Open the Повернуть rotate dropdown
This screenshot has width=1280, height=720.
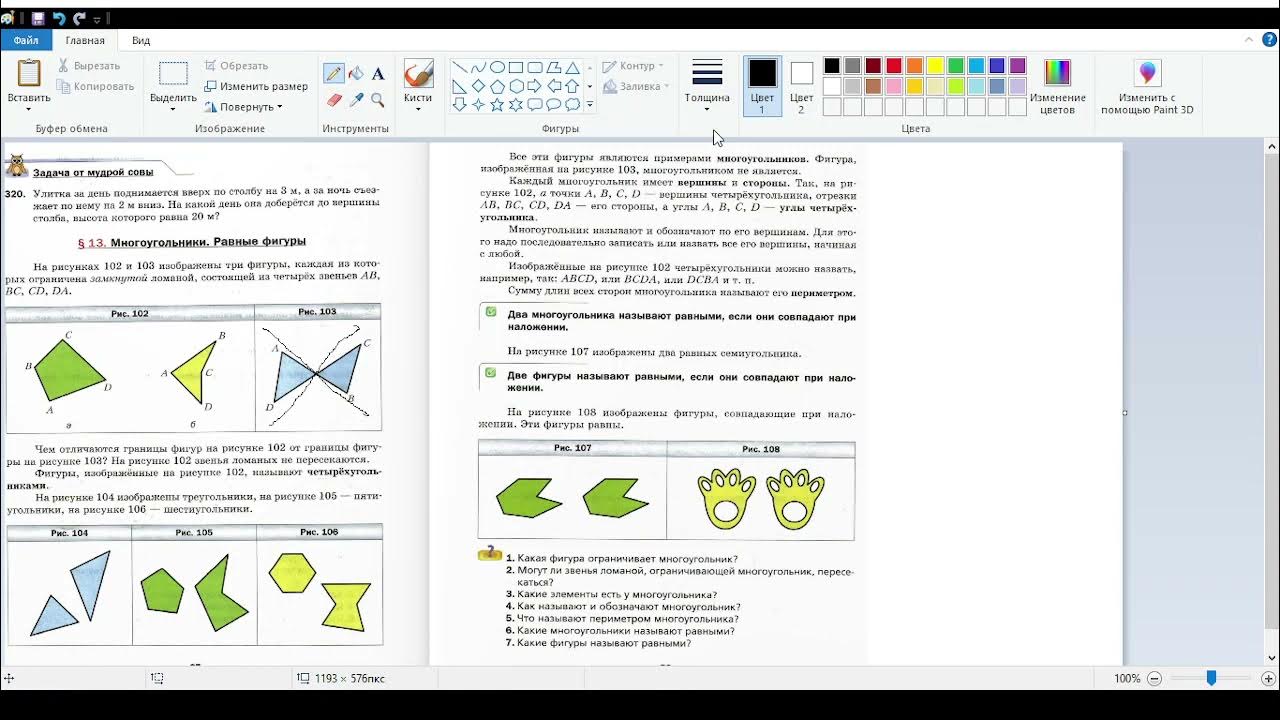(x=244, y=107)
